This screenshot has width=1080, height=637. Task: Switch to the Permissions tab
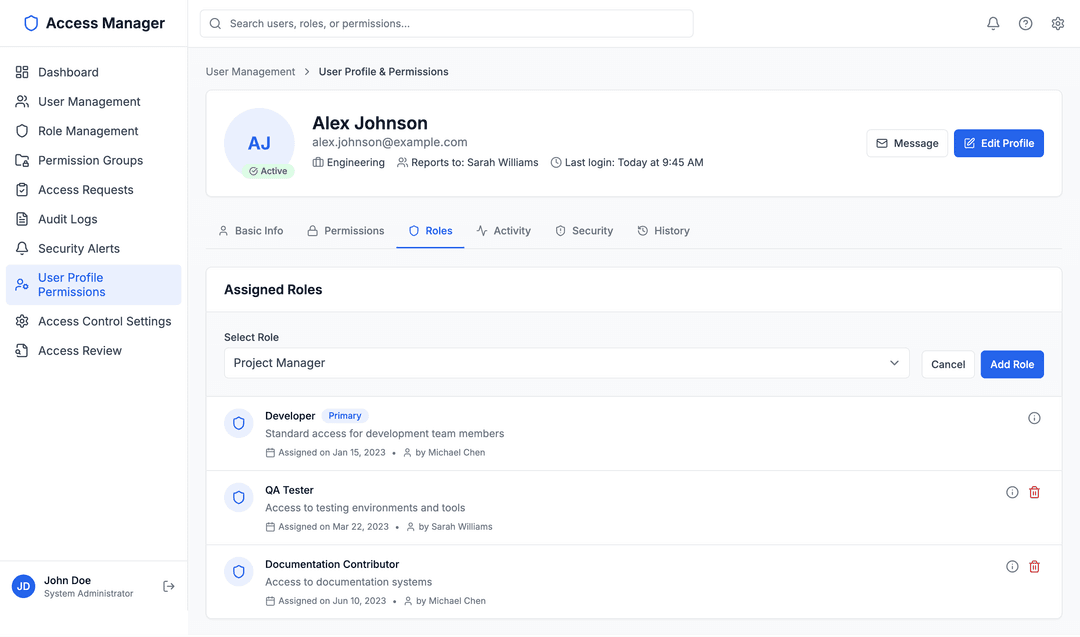click(346, 230)
